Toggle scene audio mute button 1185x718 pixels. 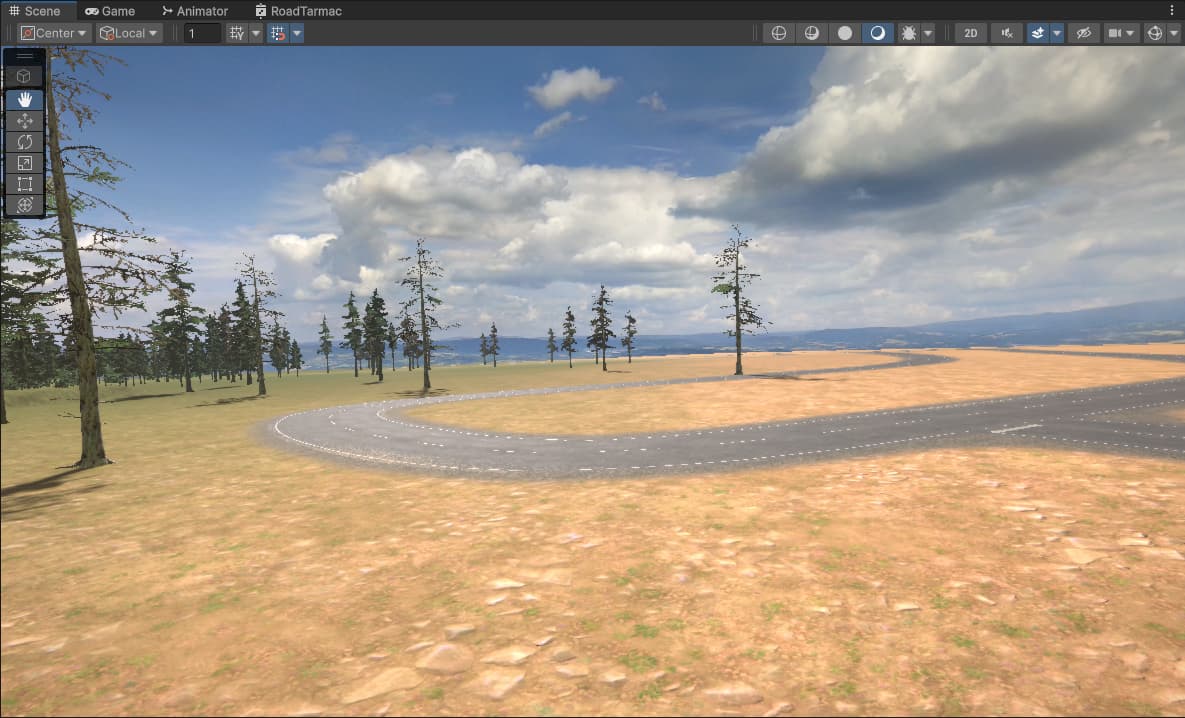(x=1007, y=33)
